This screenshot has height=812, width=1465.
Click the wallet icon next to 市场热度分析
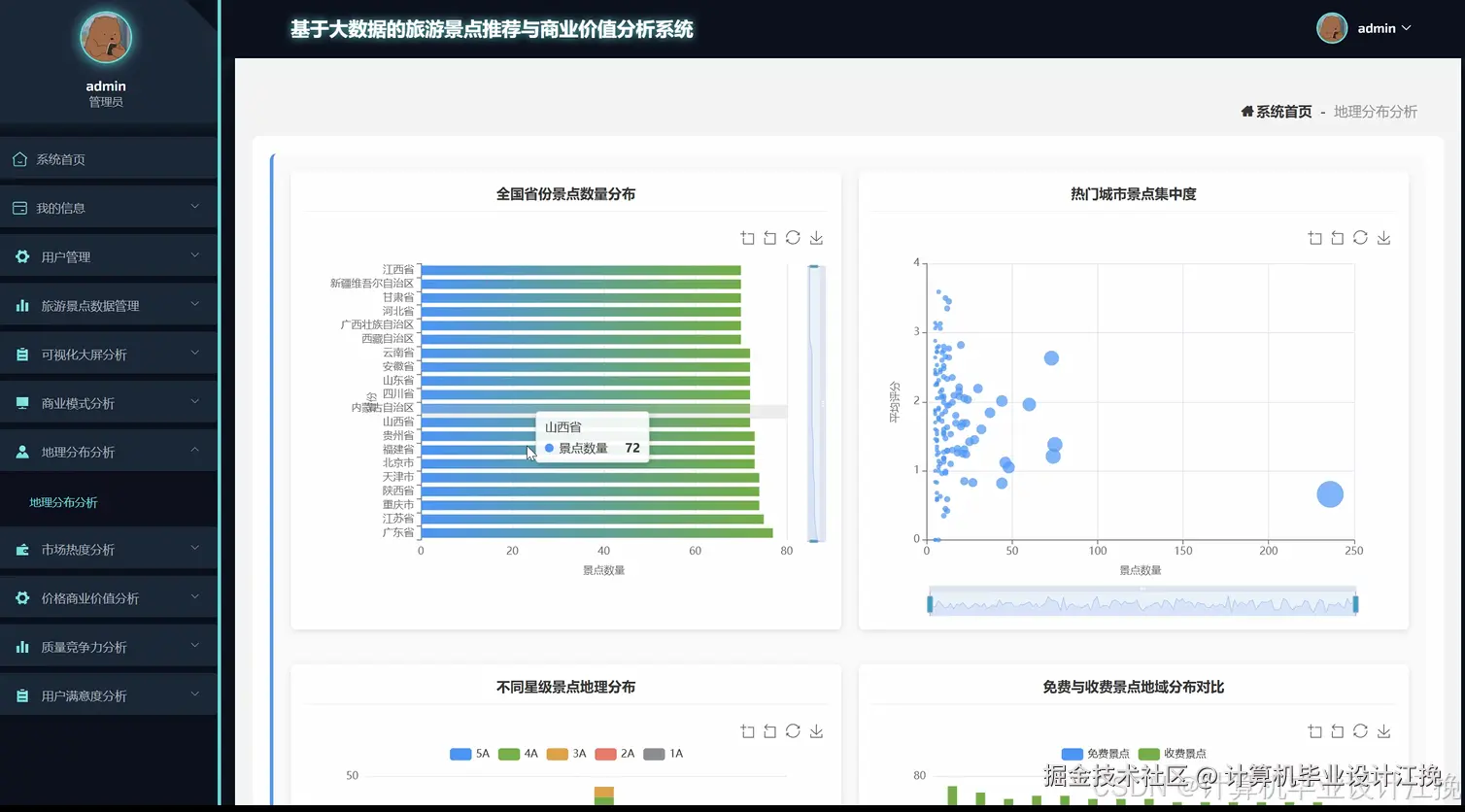(22, 550)
